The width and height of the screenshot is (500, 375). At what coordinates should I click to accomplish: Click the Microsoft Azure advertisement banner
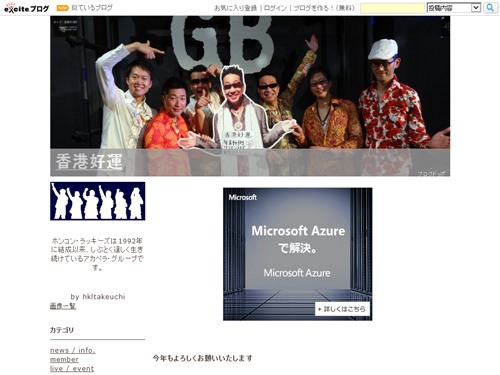[x=298, y=254]
